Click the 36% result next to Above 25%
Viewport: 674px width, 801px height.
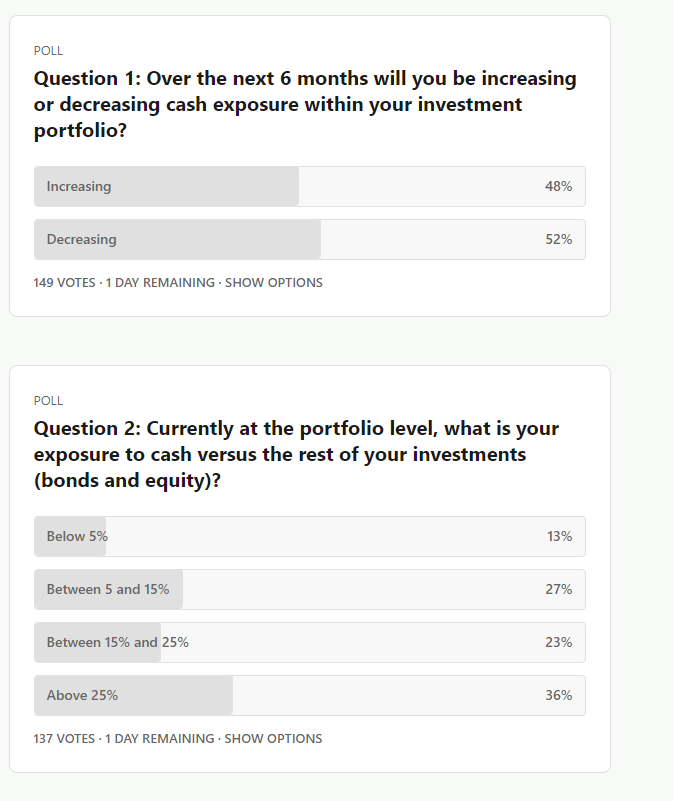561,695
